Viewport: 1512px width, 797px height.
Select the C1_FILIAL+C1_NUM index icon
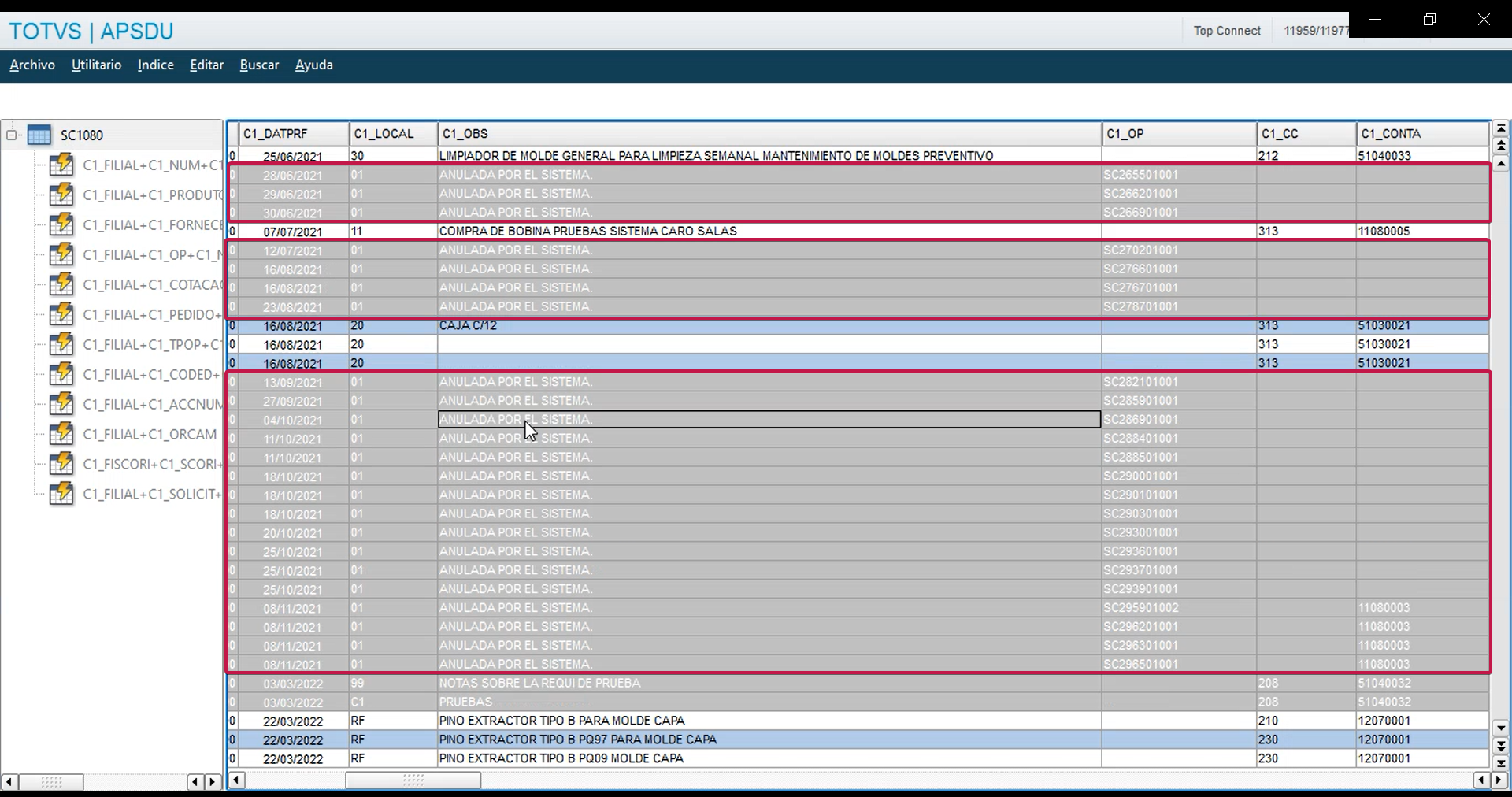[x=61, y=165]
